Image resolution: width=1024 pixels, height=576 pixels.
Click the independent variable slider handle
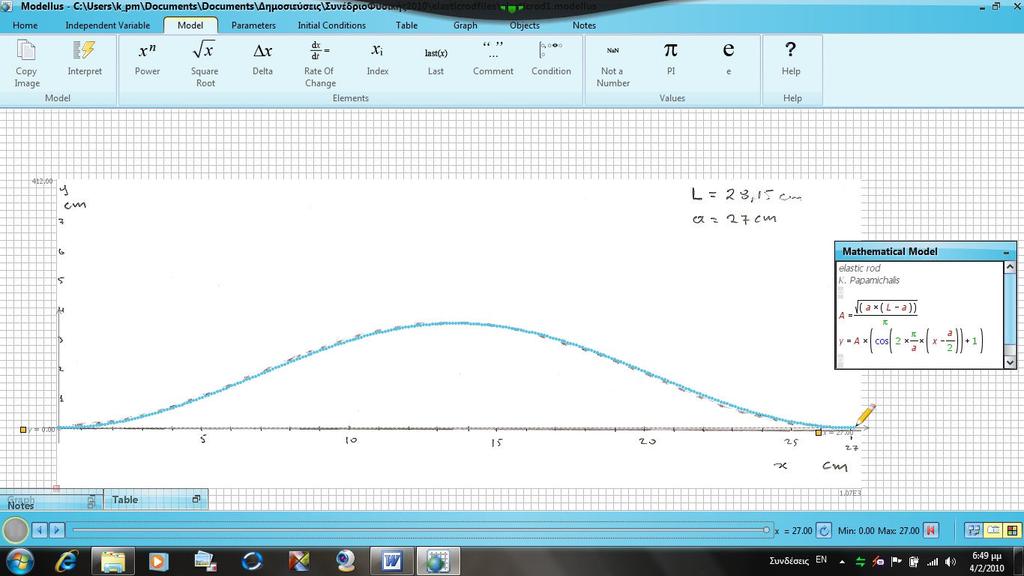click(766, 530)
